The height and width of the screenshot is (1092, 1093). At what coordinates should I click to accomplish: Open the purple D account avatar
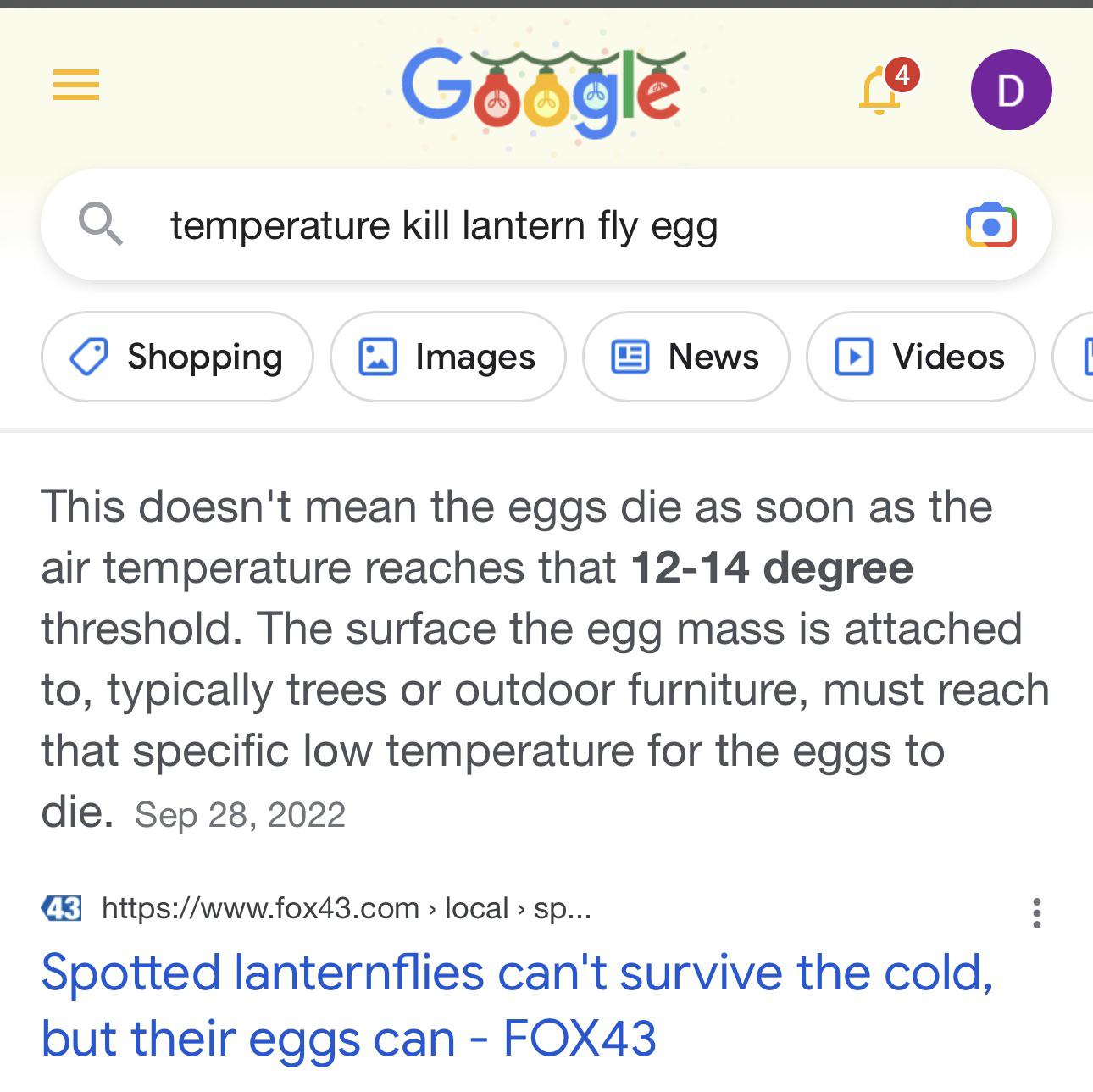(x=1011, y=90)
